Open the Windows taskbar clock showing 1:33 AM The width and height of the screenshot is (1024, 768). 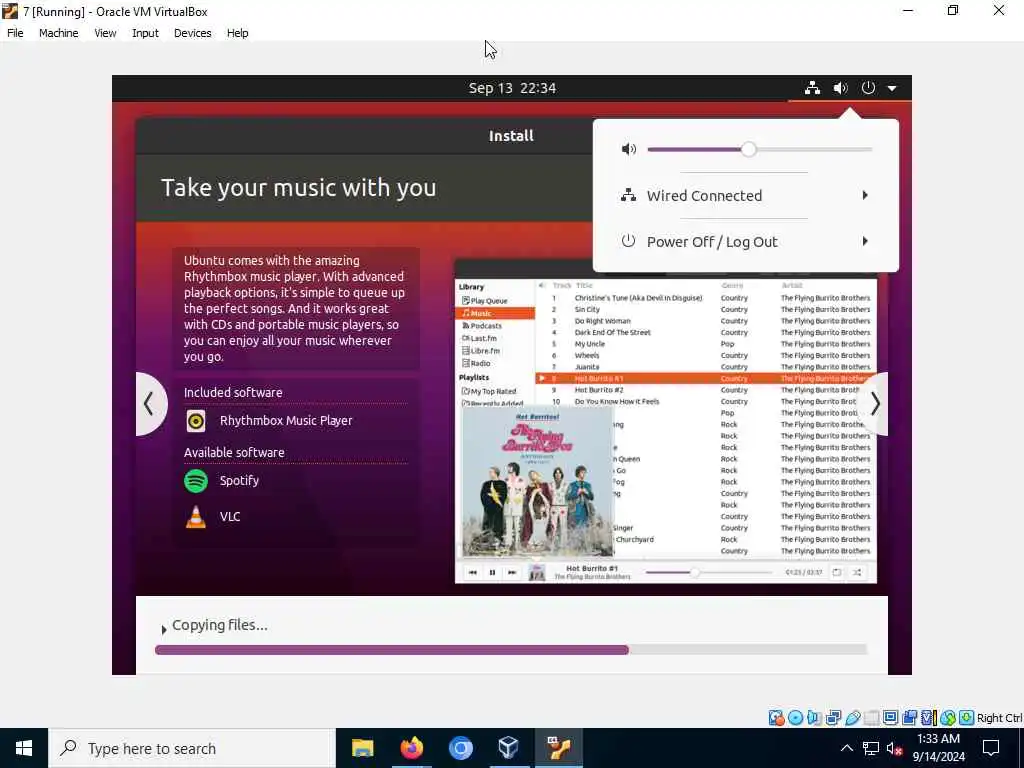(x=938, y=748)
